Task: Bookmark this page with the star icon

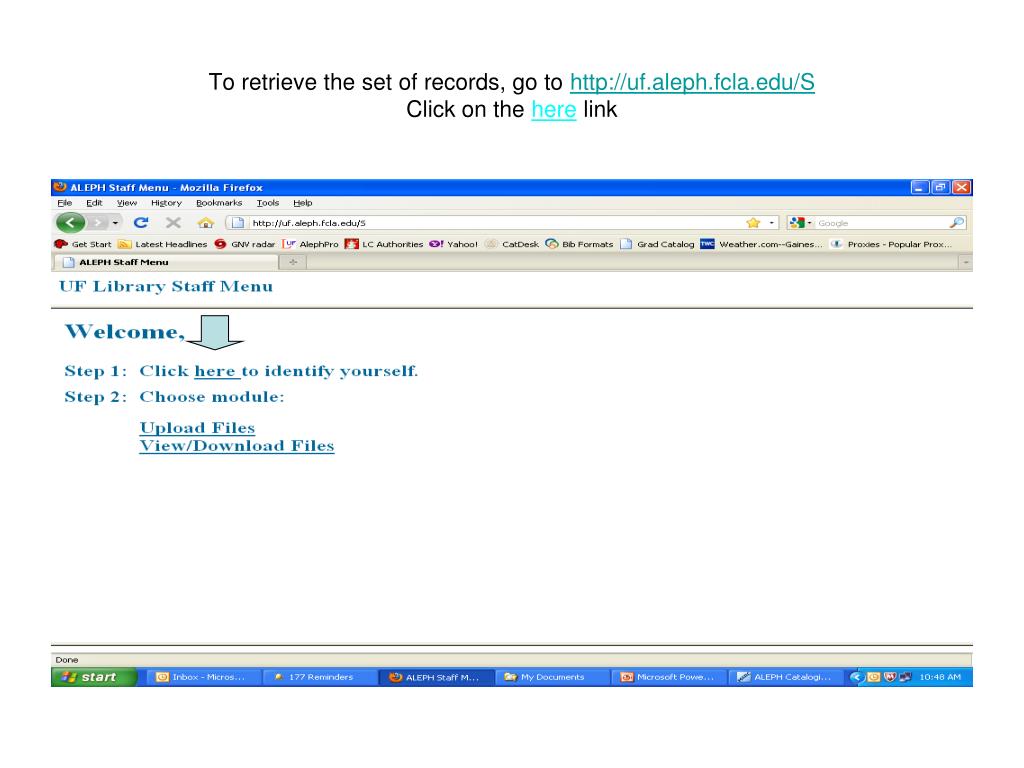Action: point(753,223)
